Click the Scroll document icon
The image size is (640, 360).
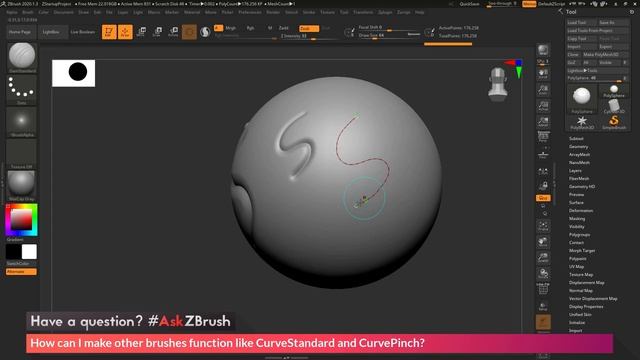543,74
